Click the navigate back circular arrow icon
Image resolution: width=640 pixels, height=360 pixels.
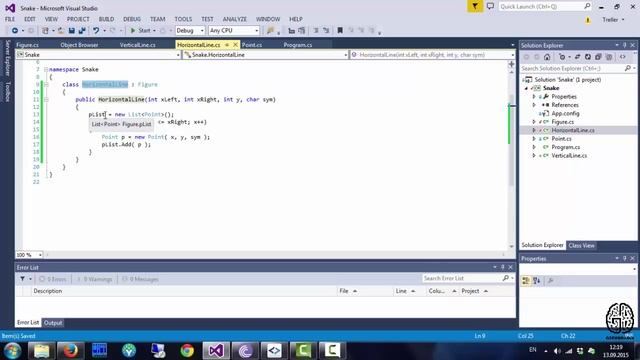tap(15, 31)
